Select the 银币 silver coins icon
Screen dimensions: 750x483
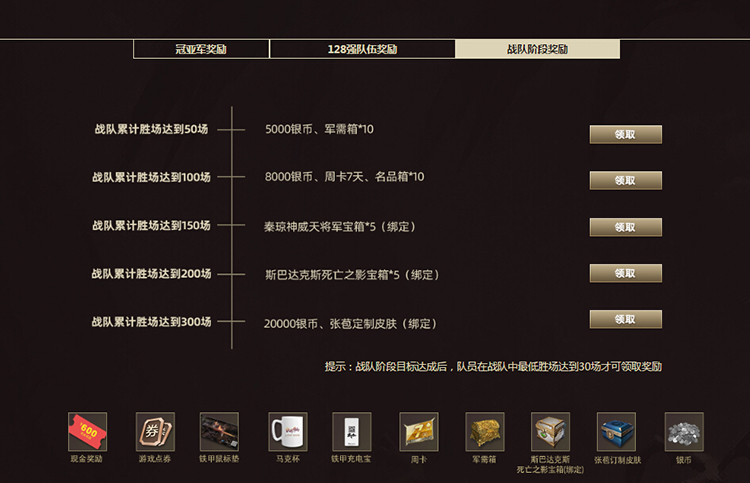coord(684,432)
